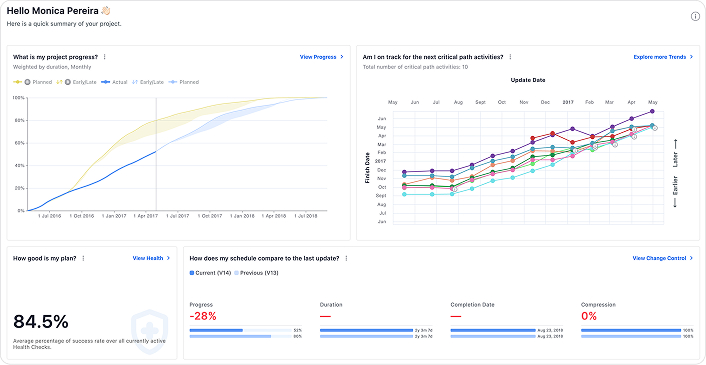The image size is (706, 365).
Task: Open kebab menu beside critical path activities title
Action: click(510, 57)
